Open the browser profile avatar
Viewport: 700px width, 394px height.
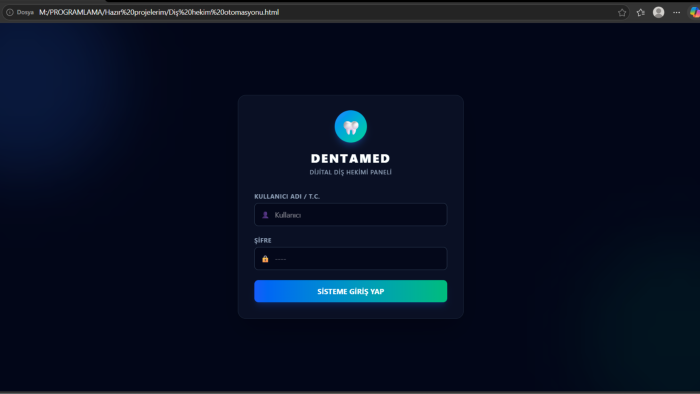click(658, 12)
